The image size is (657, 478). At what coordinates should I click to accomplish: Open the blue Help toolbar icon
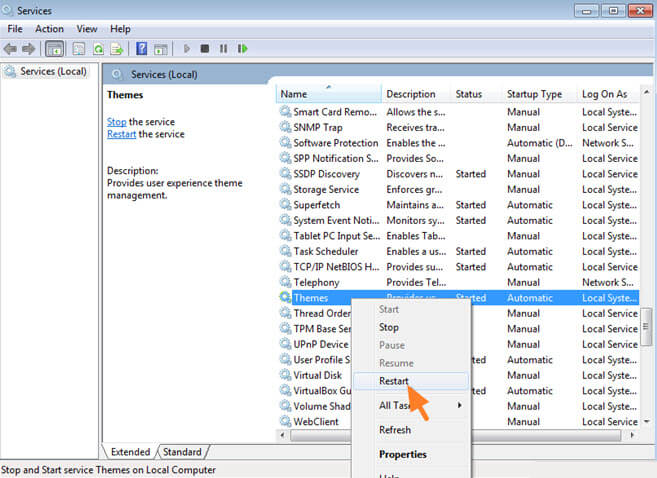(x=142, y=49)
